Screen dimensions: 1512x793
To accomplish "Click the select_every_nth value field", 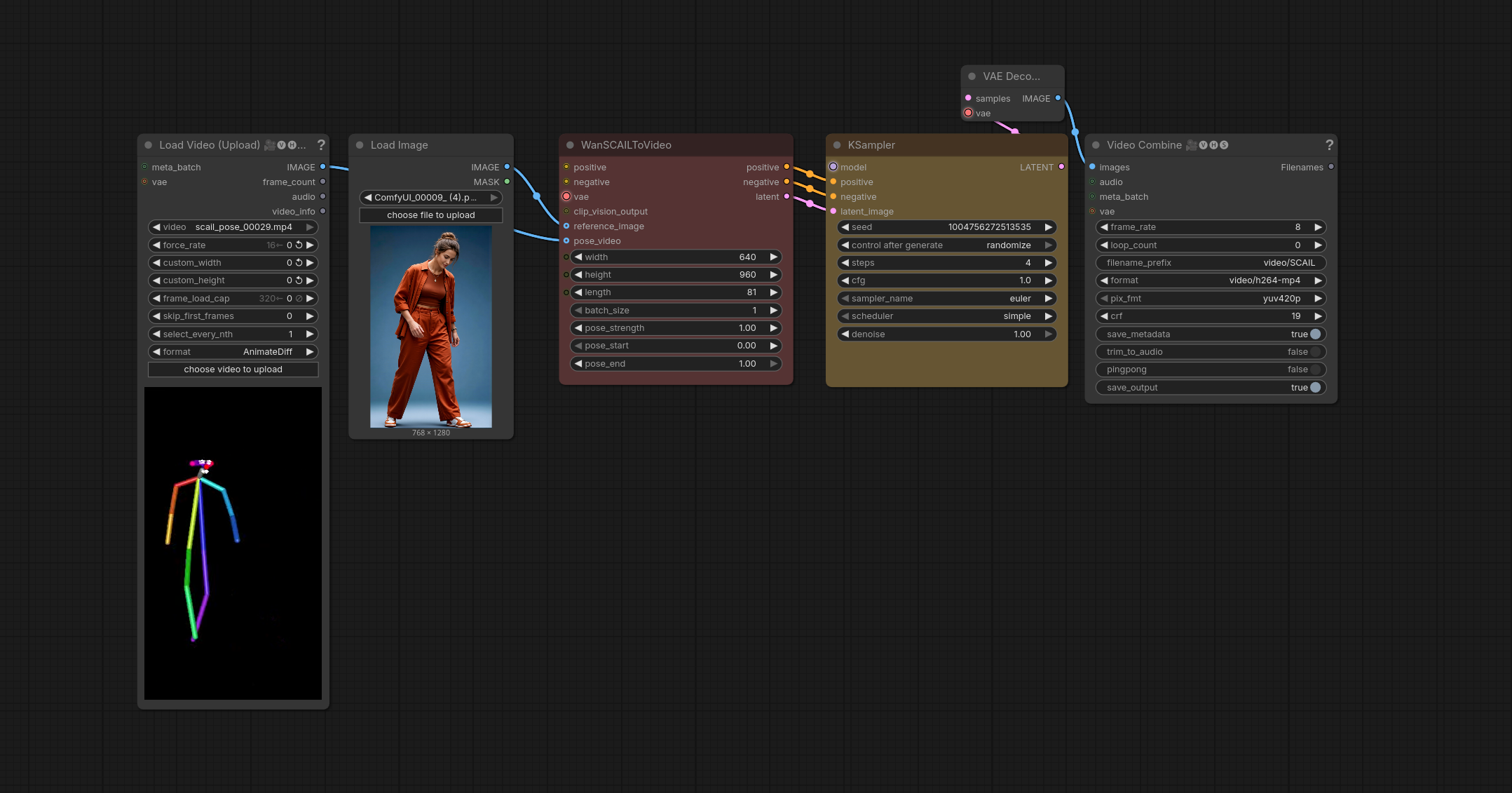I will pyautogui.click(x=233, y=334).
